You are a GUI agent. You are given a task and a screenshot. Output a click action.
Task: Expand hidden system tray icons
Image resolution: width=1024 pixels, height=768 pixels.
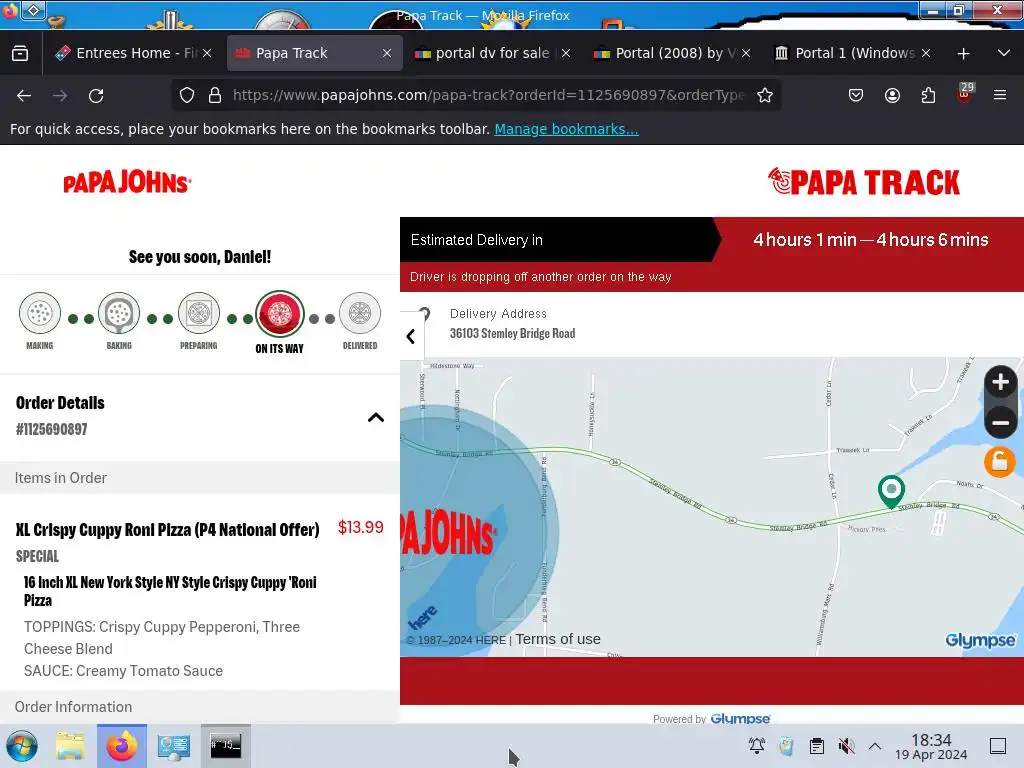point(875,746)
